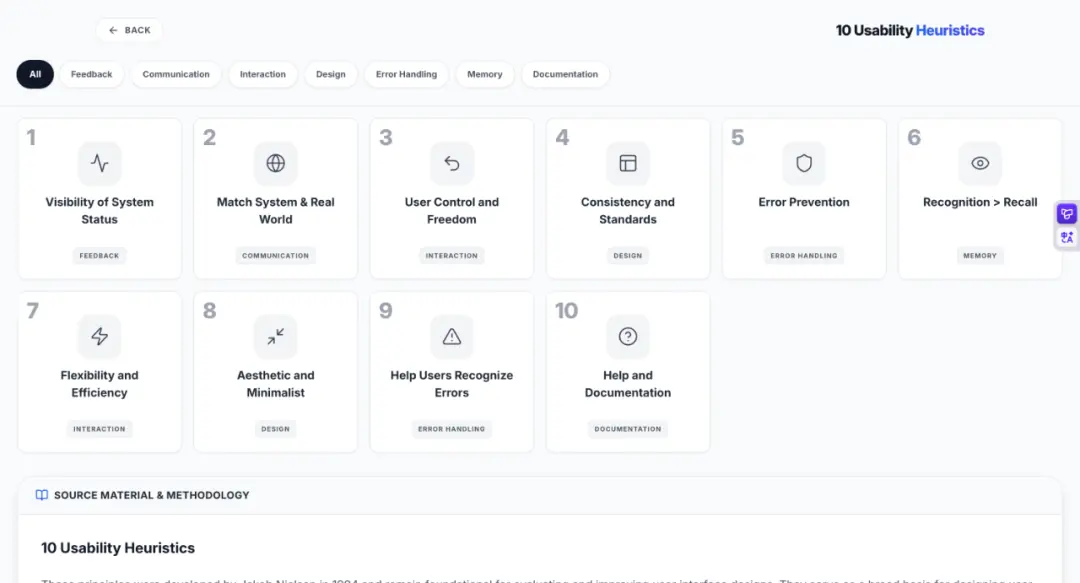Select the Memory filter tab

(x=485, y=74)
